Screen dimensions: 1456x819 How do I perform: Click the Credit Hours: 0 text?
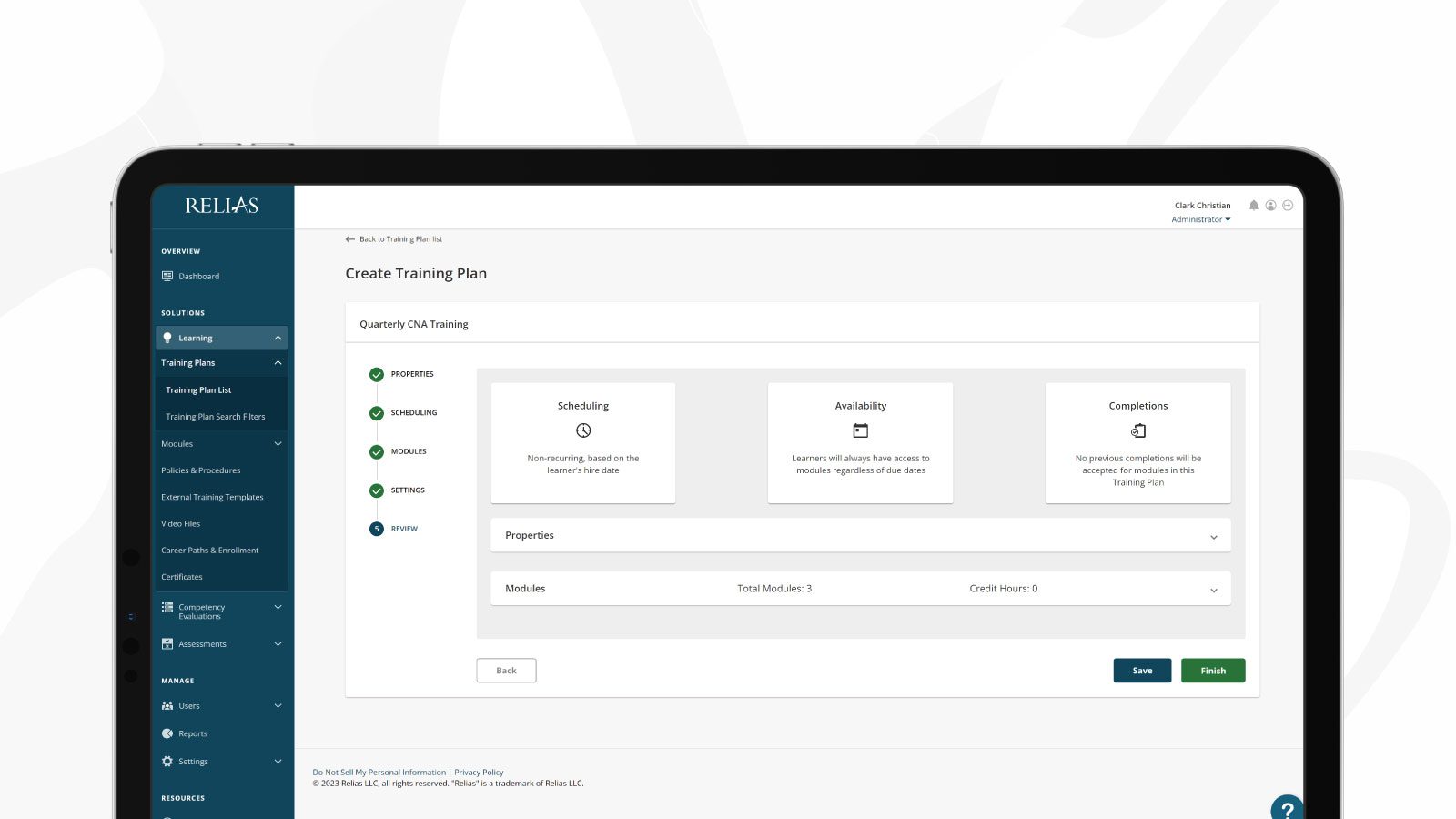1003,589
